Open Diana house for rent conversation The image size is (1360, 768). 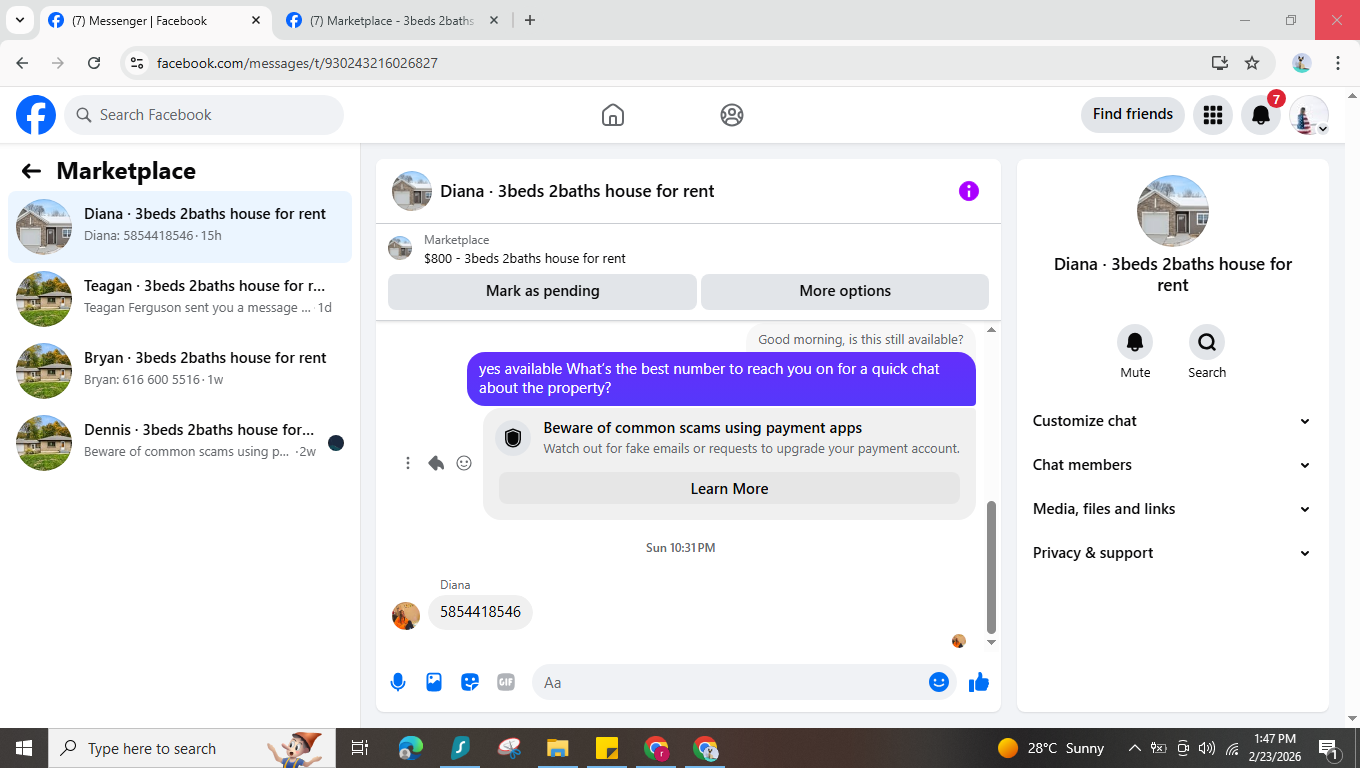click(x=180, y=226)
